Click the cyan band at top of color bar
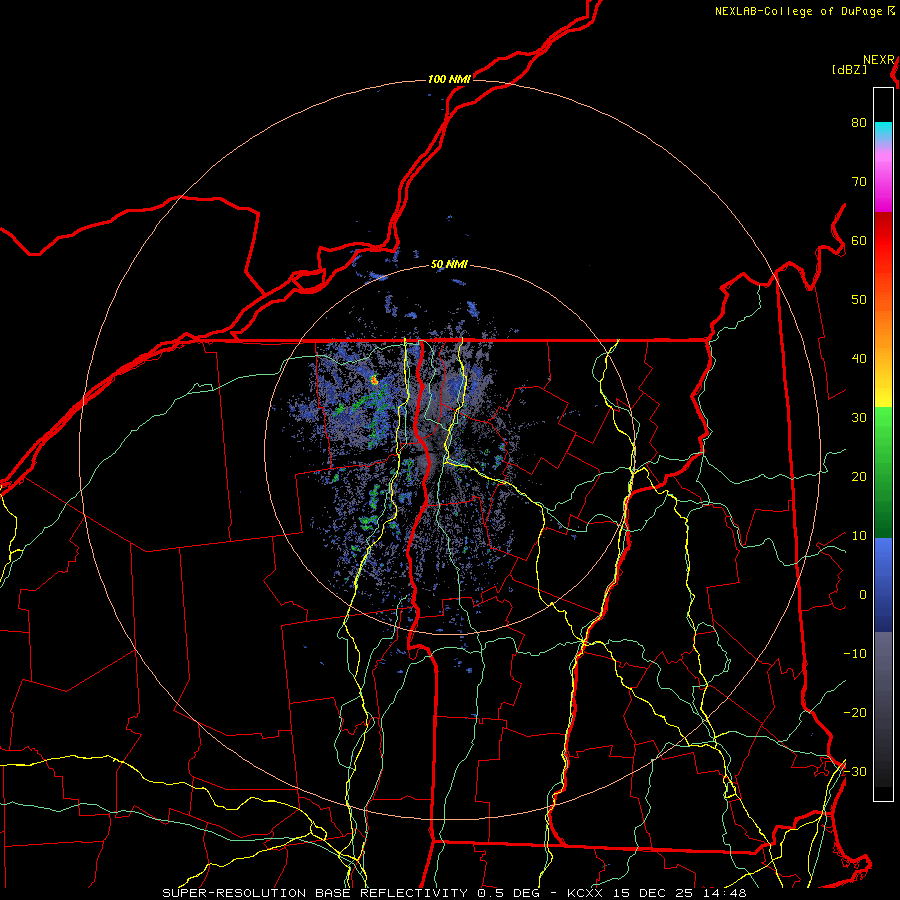900x900 pixels. point(883,131)
